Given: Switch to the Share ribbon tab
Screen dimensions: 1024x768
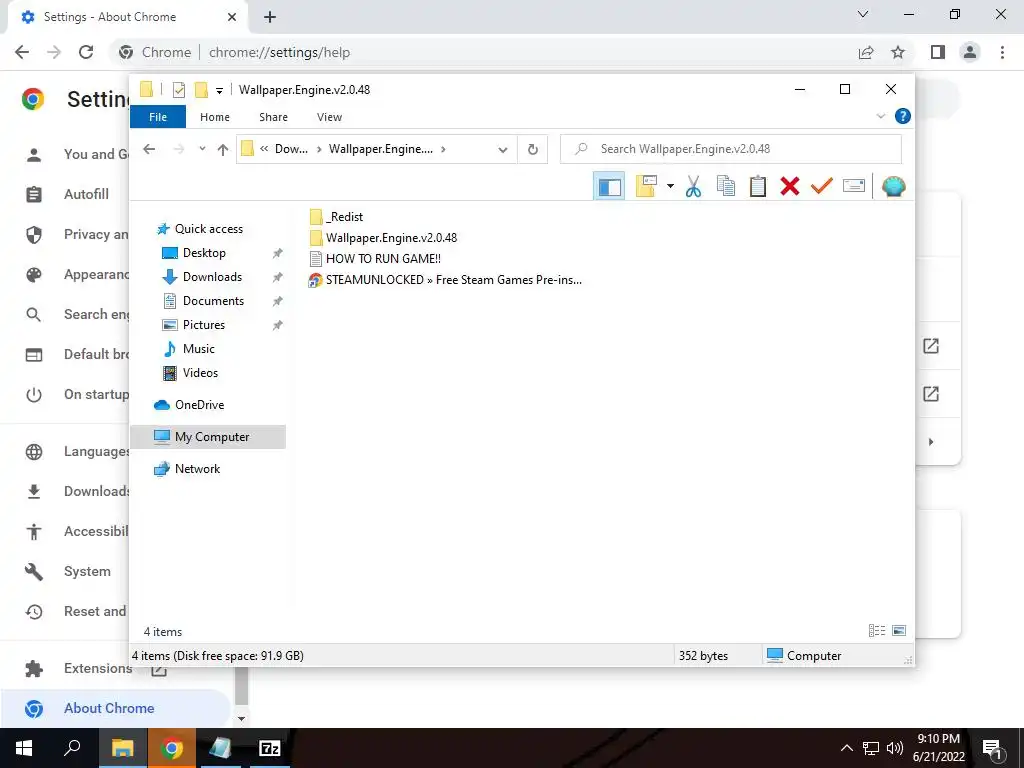Looking at the screenshot, I should (x=273, y=117).
